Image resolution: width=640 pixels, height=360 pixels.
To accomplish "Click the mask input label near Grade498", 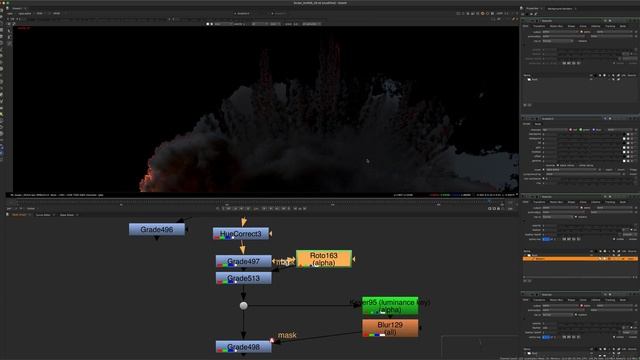I will point(287,335).
